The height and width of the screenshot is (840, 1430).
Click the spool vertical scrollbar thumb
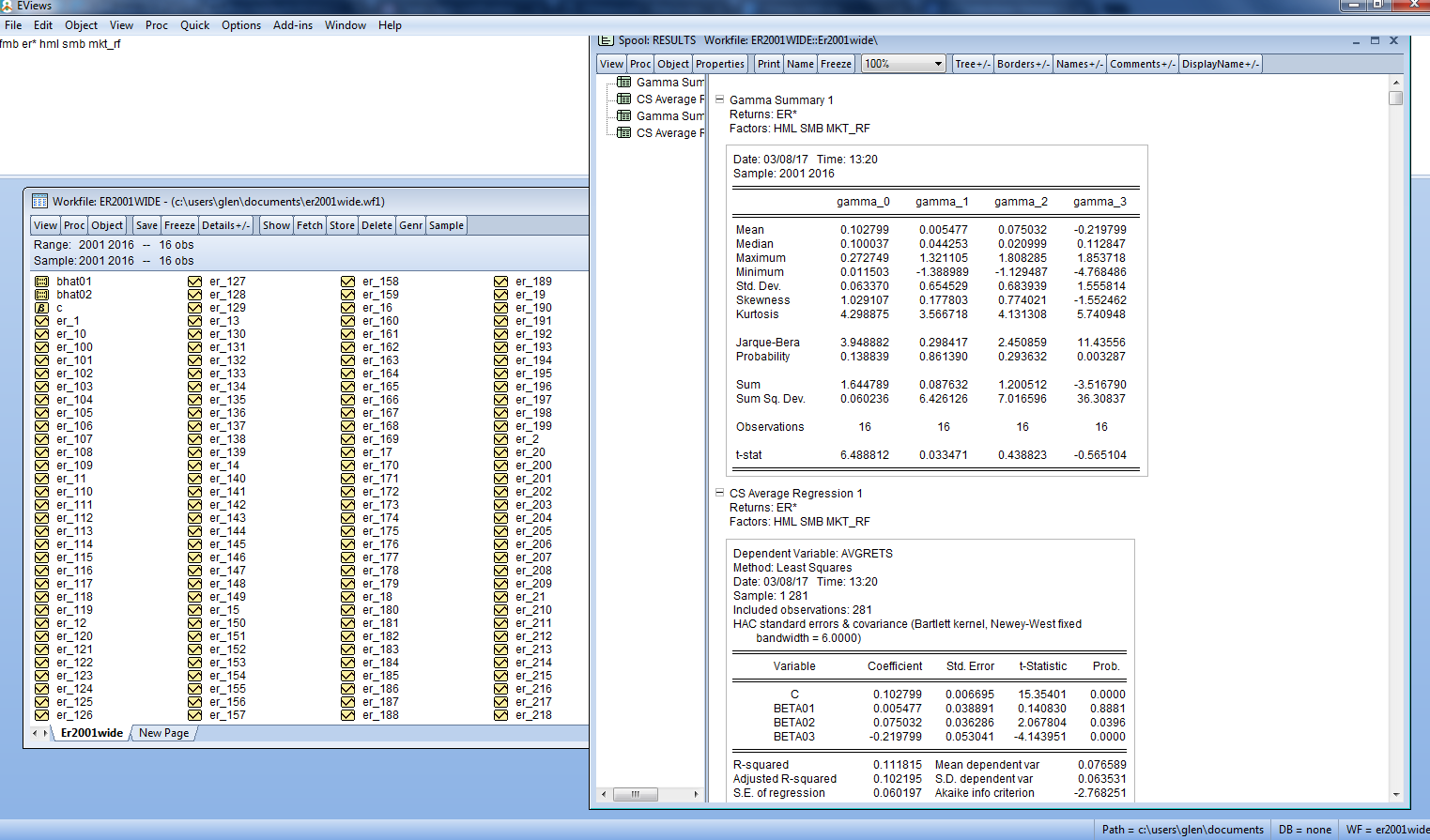coord(1396,98)
